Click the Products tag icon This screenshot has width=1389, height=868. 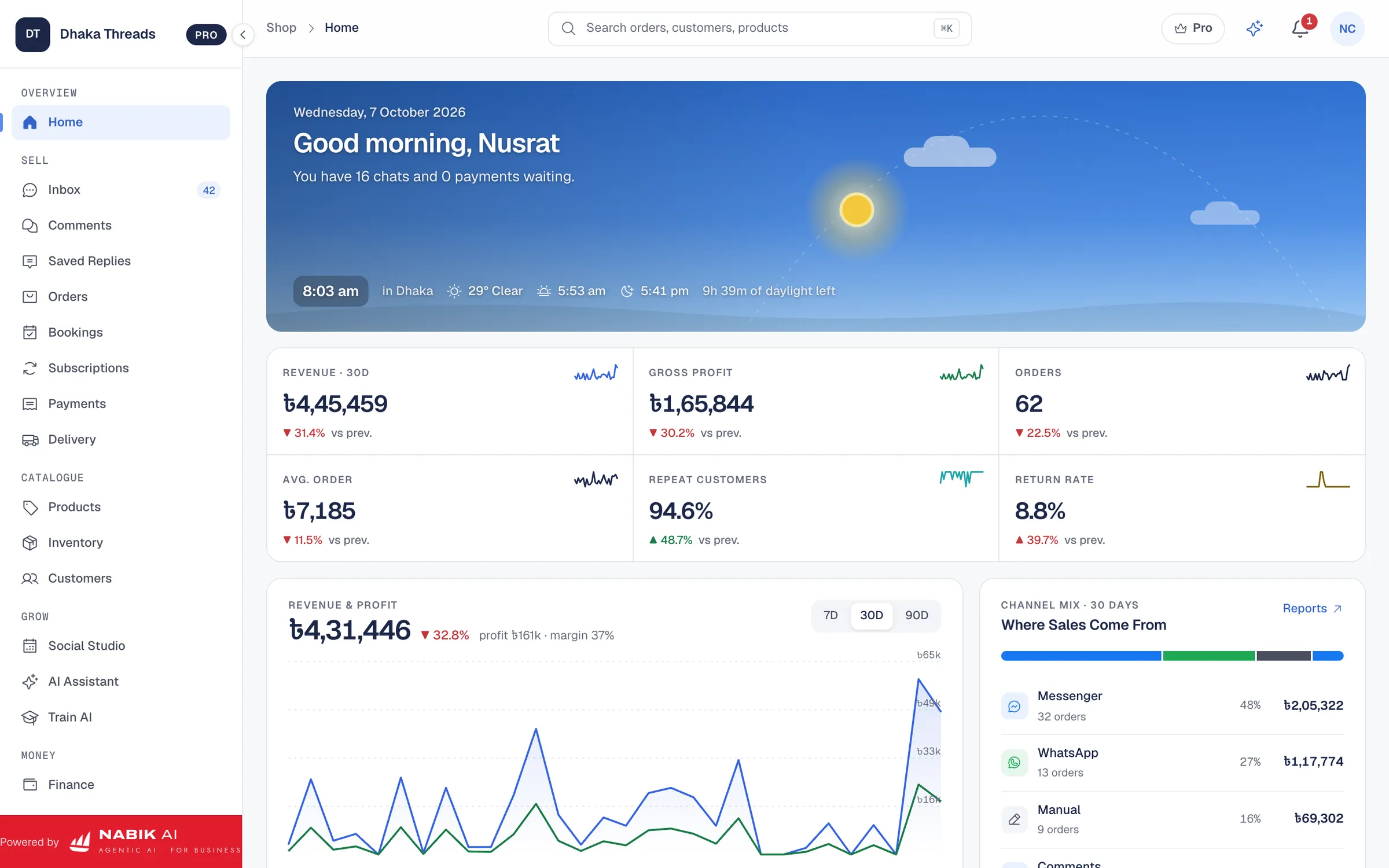point(30,507)
